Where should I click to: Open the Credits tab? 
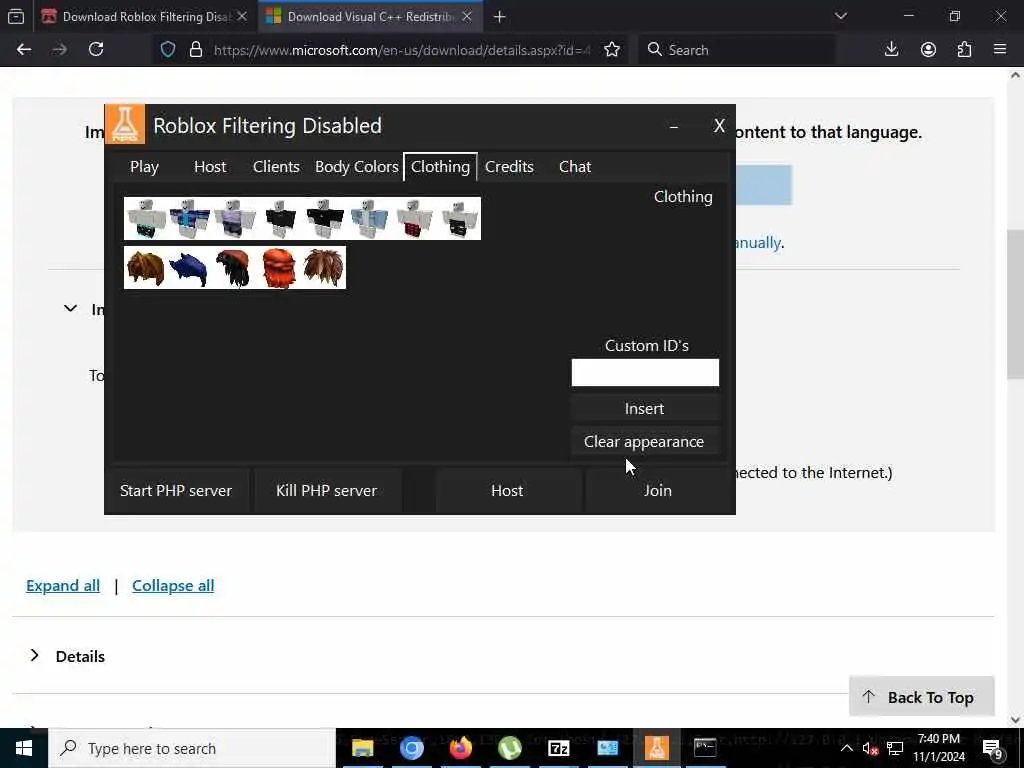tap(509, 167)
